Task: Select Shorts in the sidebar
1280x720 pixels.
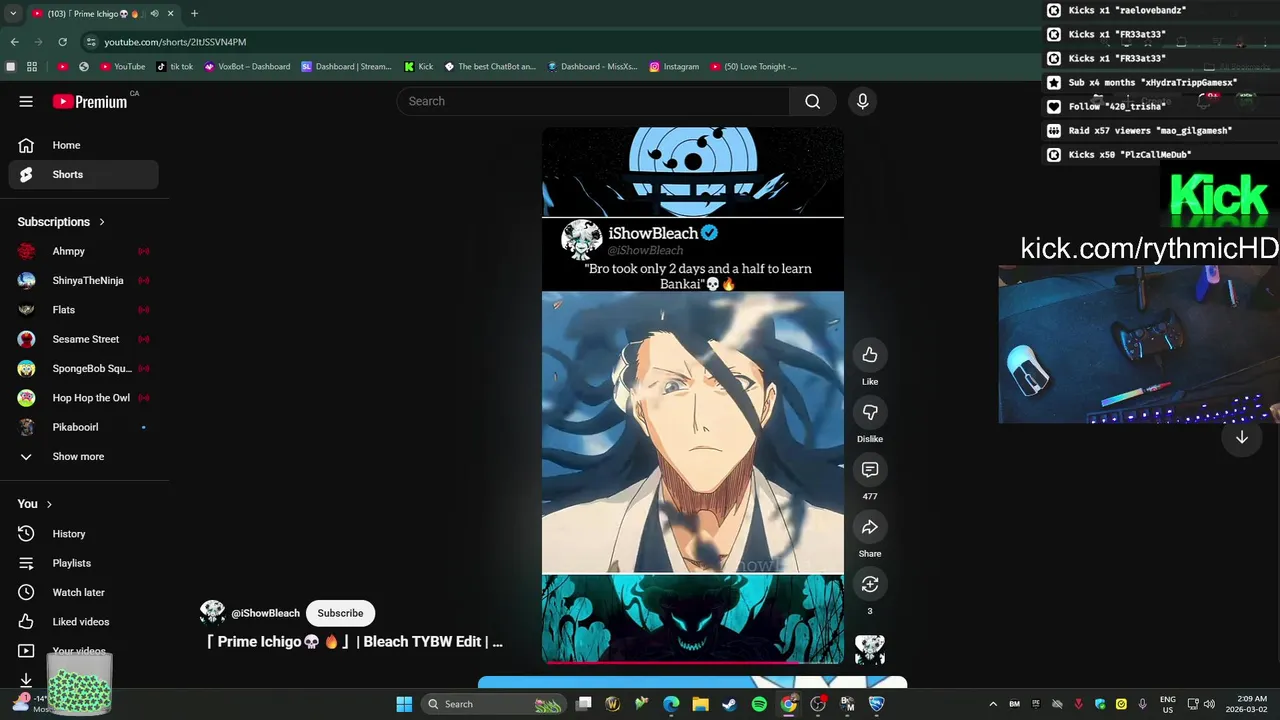Action: pyautogui.click(x=84, y=174)
